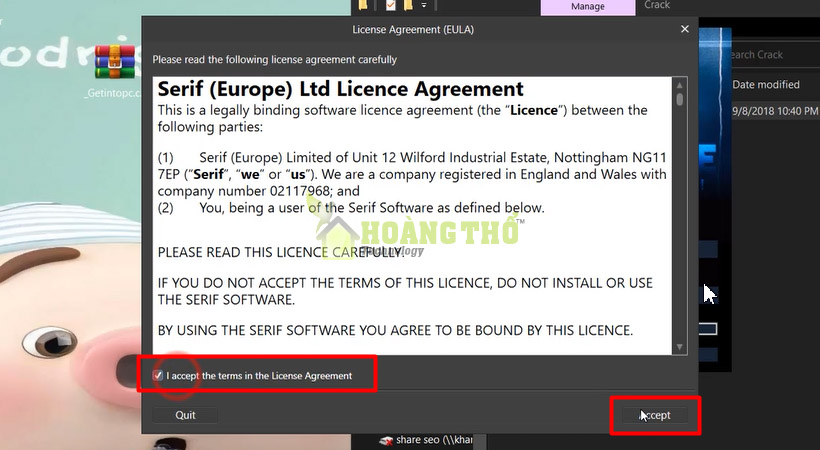This screenshot has height=450, width=820.
Task: Untick the accept license terms checkbox
Action: [x=158, y=375]
